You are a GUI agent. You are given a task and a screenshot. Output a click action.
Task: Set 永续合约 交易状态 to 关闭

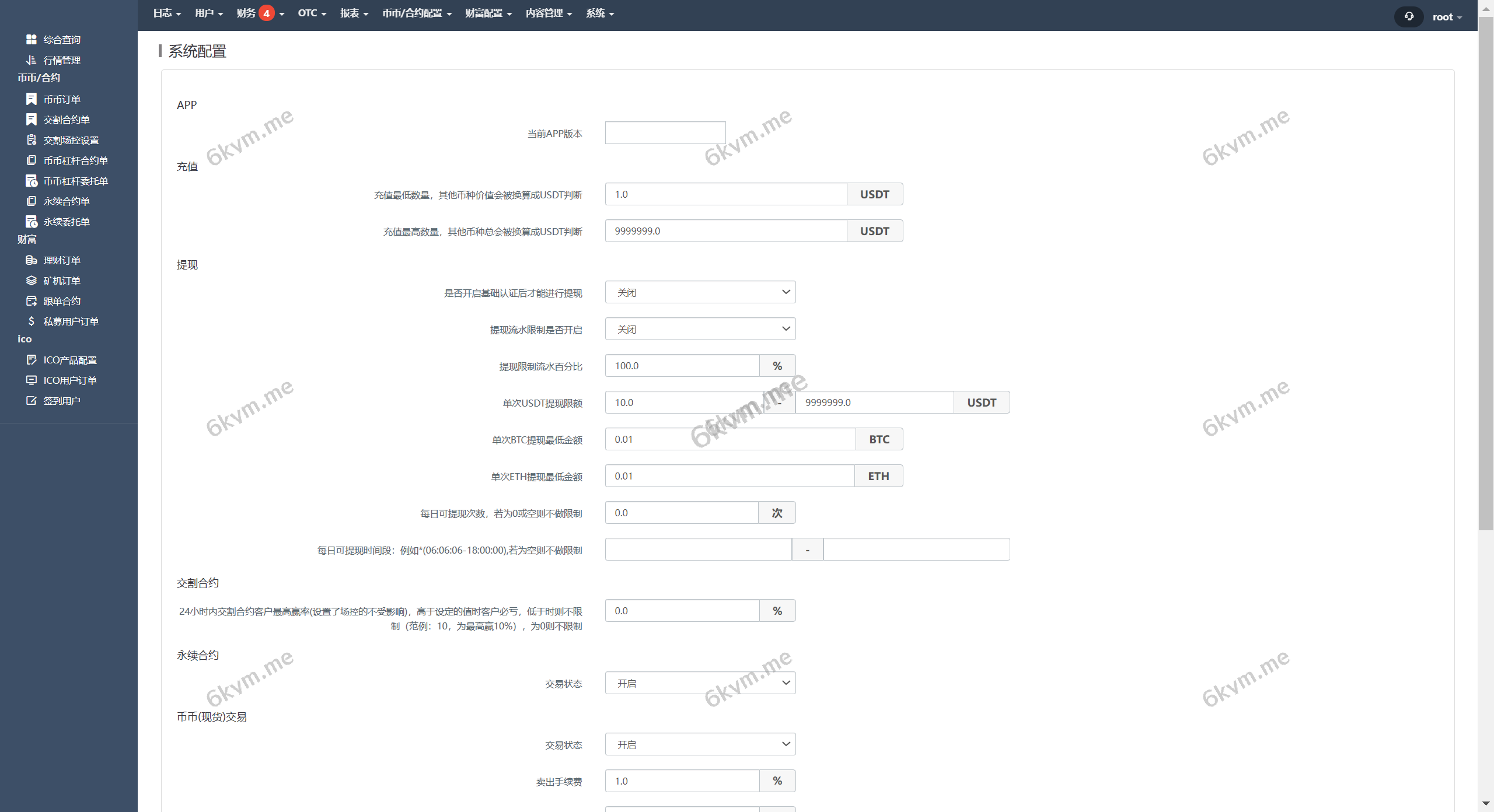point(700,682)
